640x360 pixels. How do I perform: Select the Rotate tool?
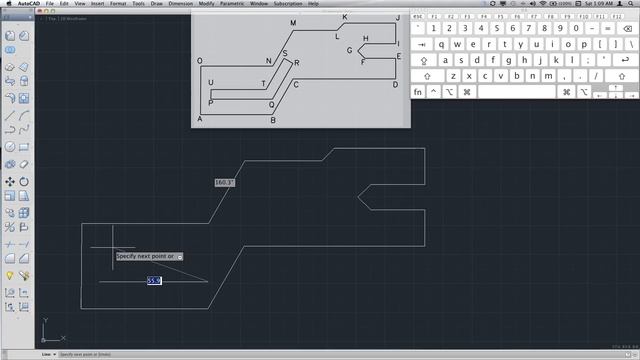[24, 182]
